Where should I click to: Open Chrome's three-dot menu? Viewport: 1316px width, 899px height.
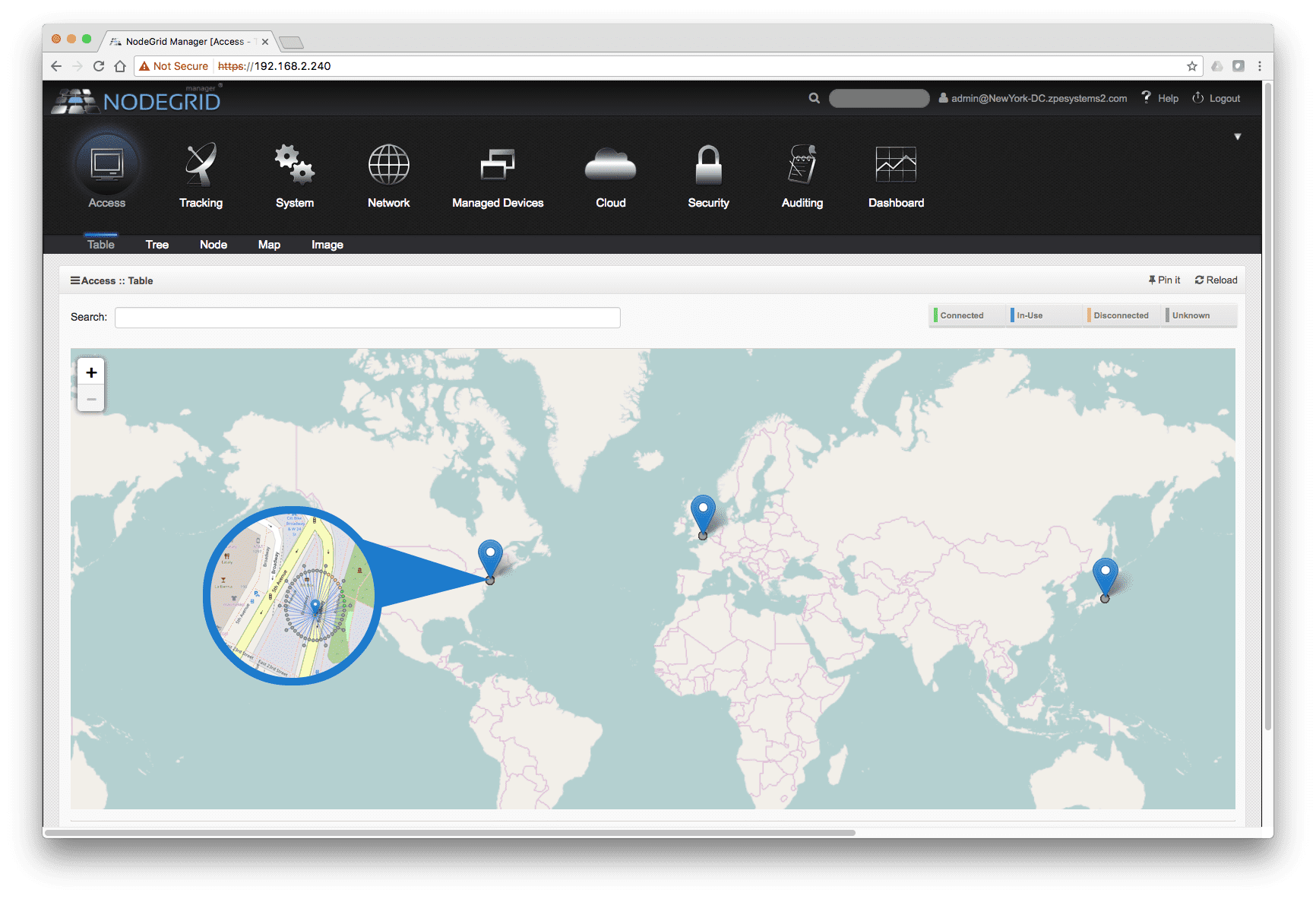pos(1259,66)
